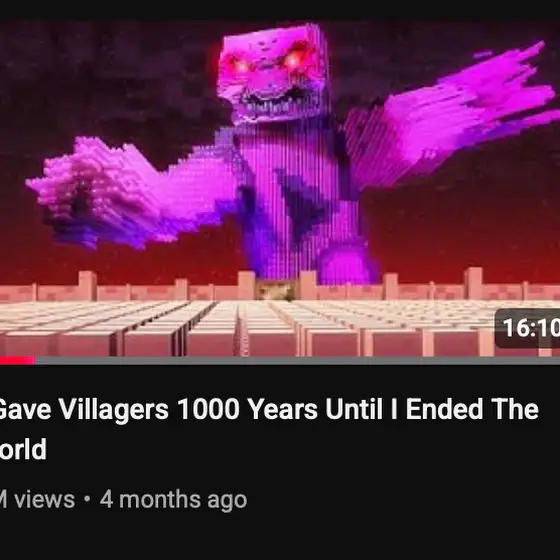Click the '4 months ago' upload date
This screenshot has height=560, width=560.
174,499
